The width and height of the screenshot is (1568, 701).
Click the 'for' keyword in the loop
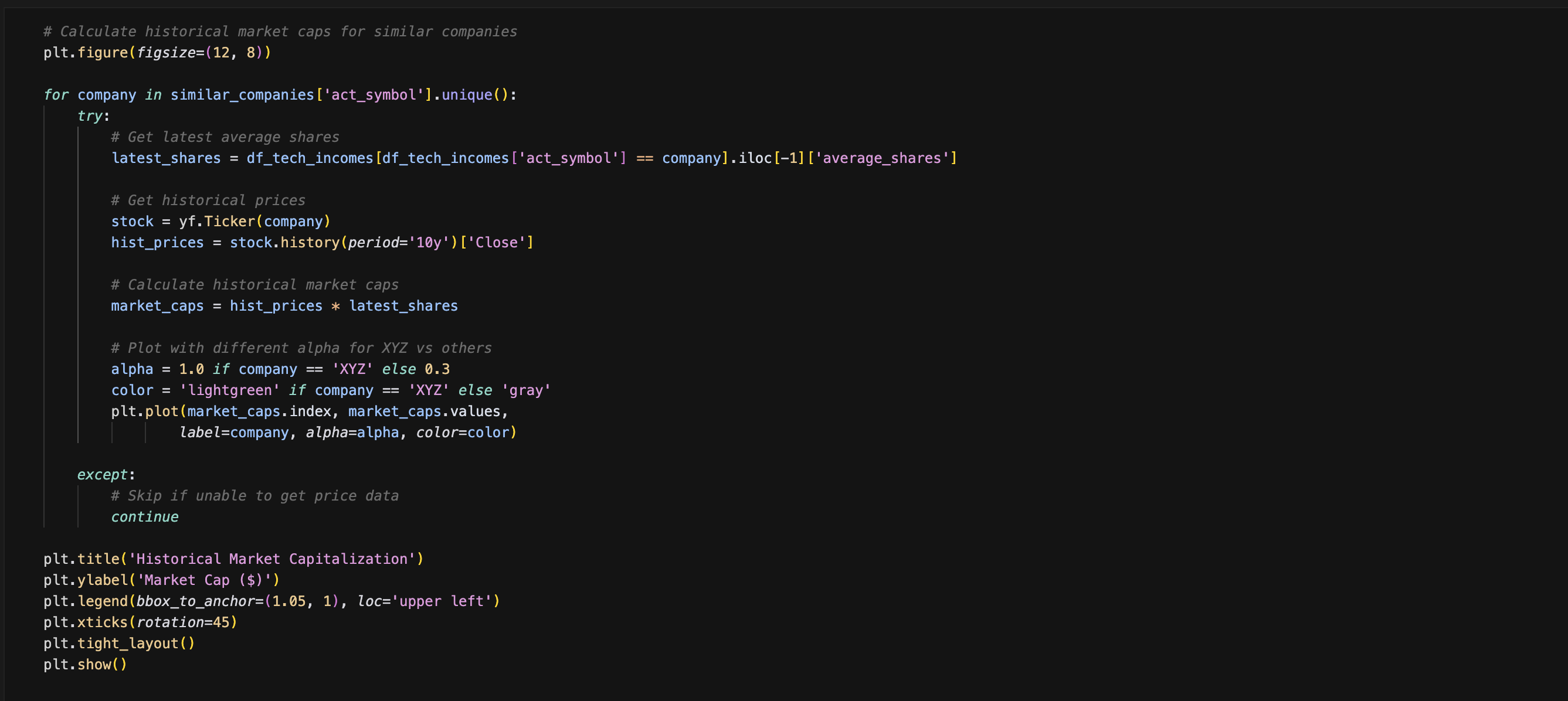click(x=55, y=95)
